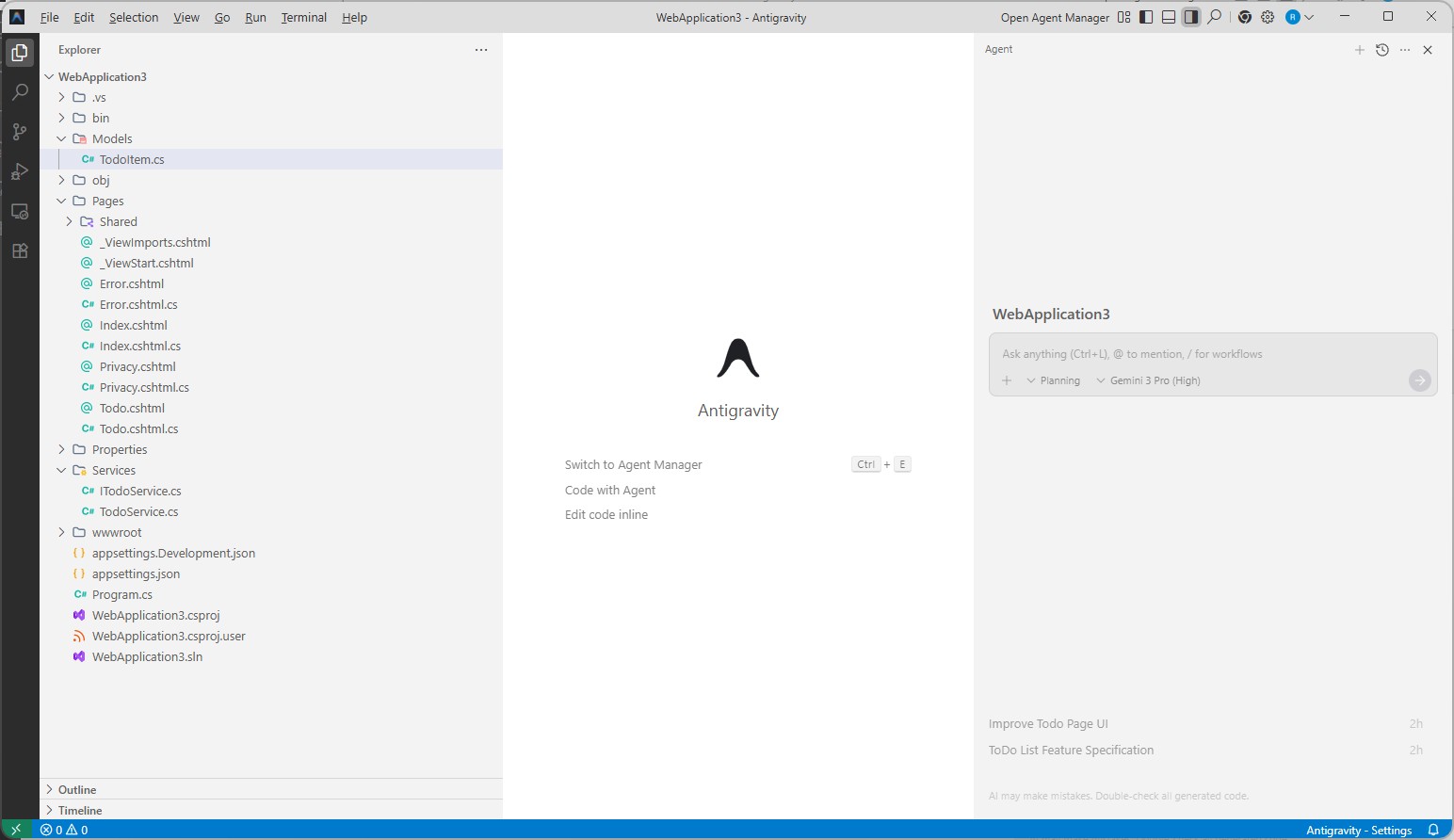Open the Run and Debug view
This screenshot has height=840, width=1454.
(20, 171)
